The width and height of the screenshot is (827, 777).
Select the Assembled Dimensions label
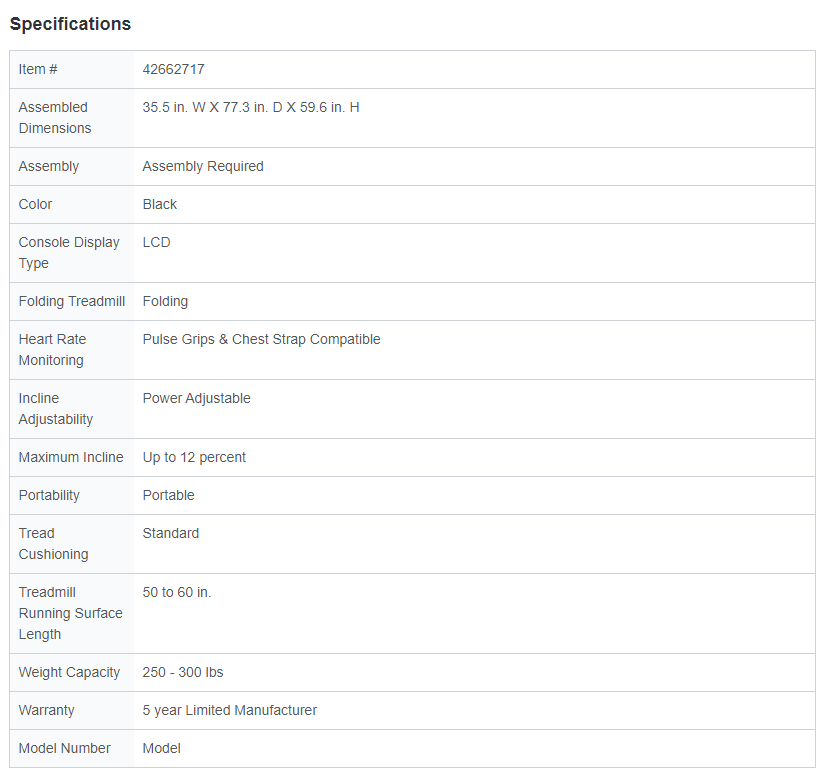[55, 118]
